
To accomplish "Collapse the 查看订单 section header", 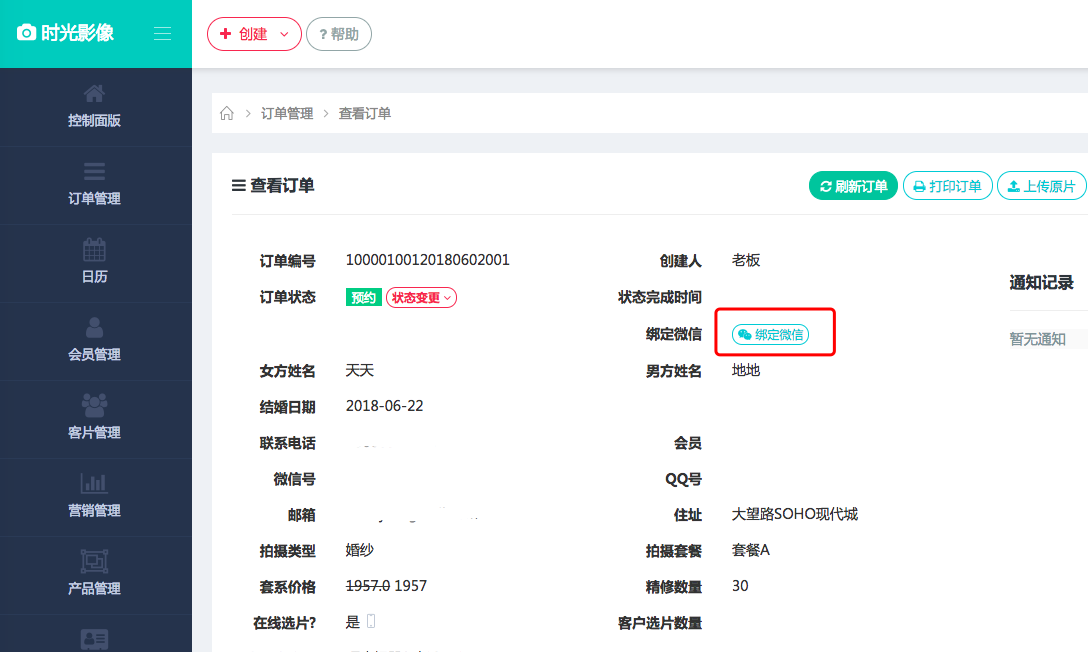I will tap(236, 185).
